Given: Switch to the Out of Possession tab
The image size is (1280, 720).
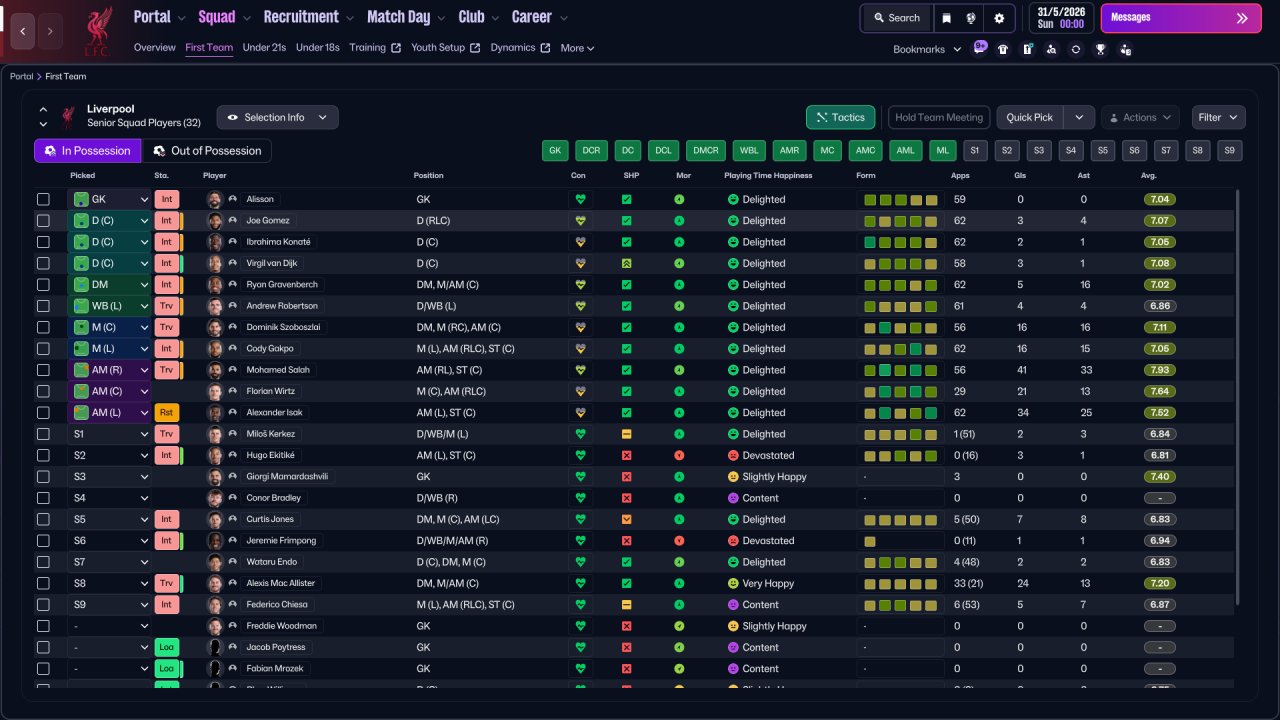Looking at the screenshot, I should (206, 151).
